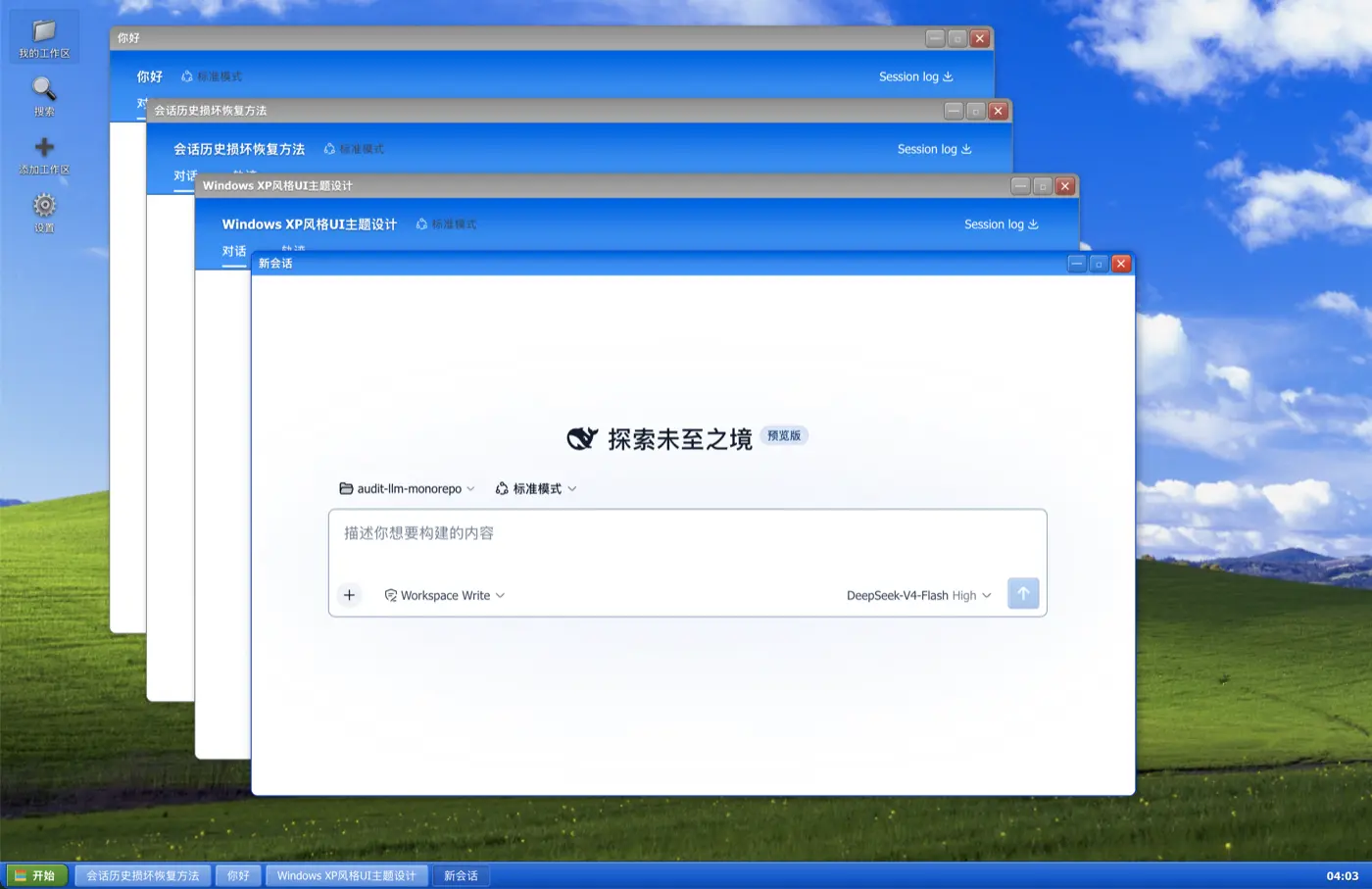This screenshot has height=889, width=1372.
Task: Close the Windows XP风格UI主题设计 window
Action: (1065, 185)
